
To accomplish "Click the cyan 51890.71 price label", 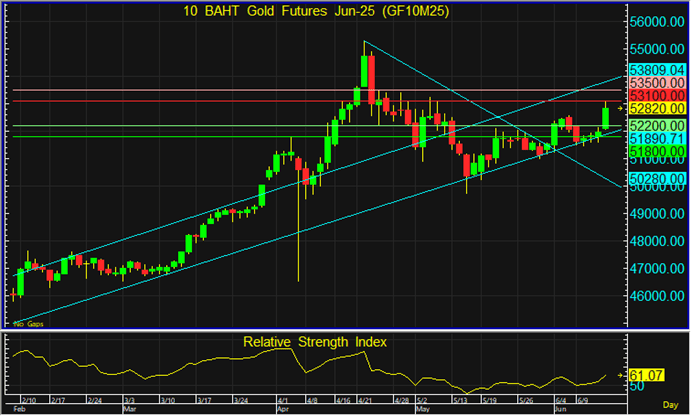I will pyautogui.click(x=656, y=138).
